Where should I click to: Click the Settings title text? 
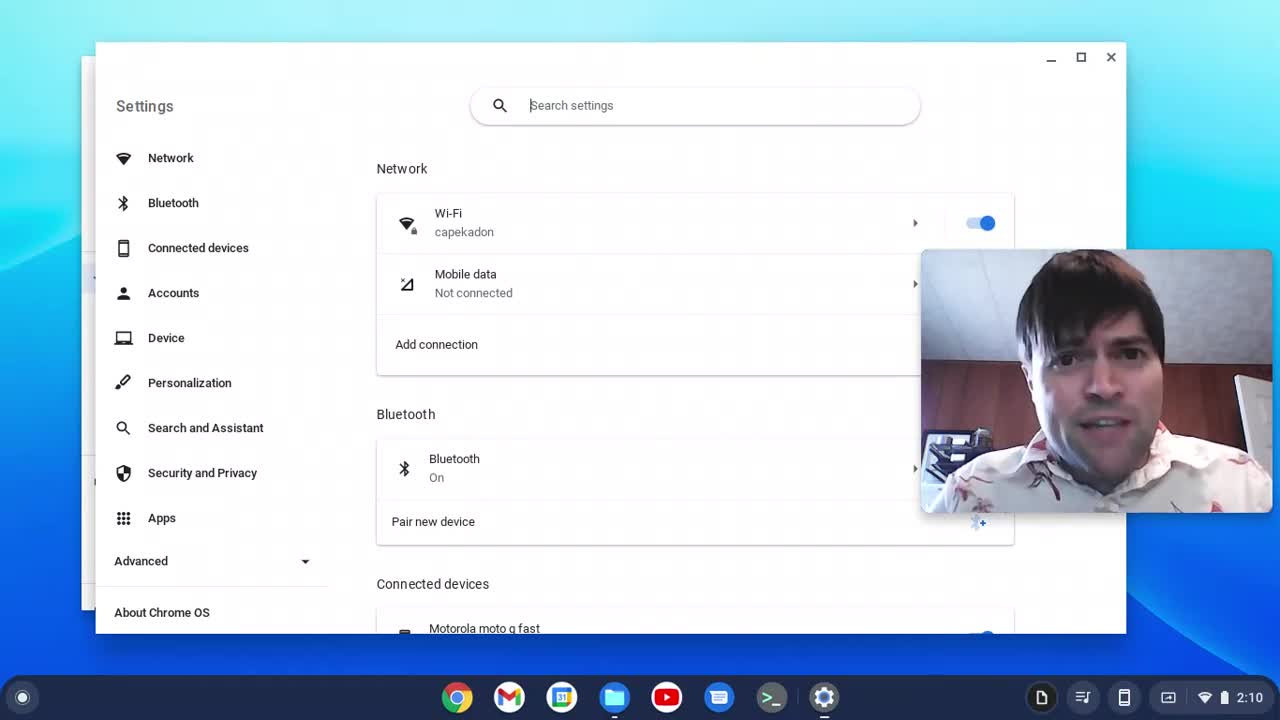(x=144, y=106)
